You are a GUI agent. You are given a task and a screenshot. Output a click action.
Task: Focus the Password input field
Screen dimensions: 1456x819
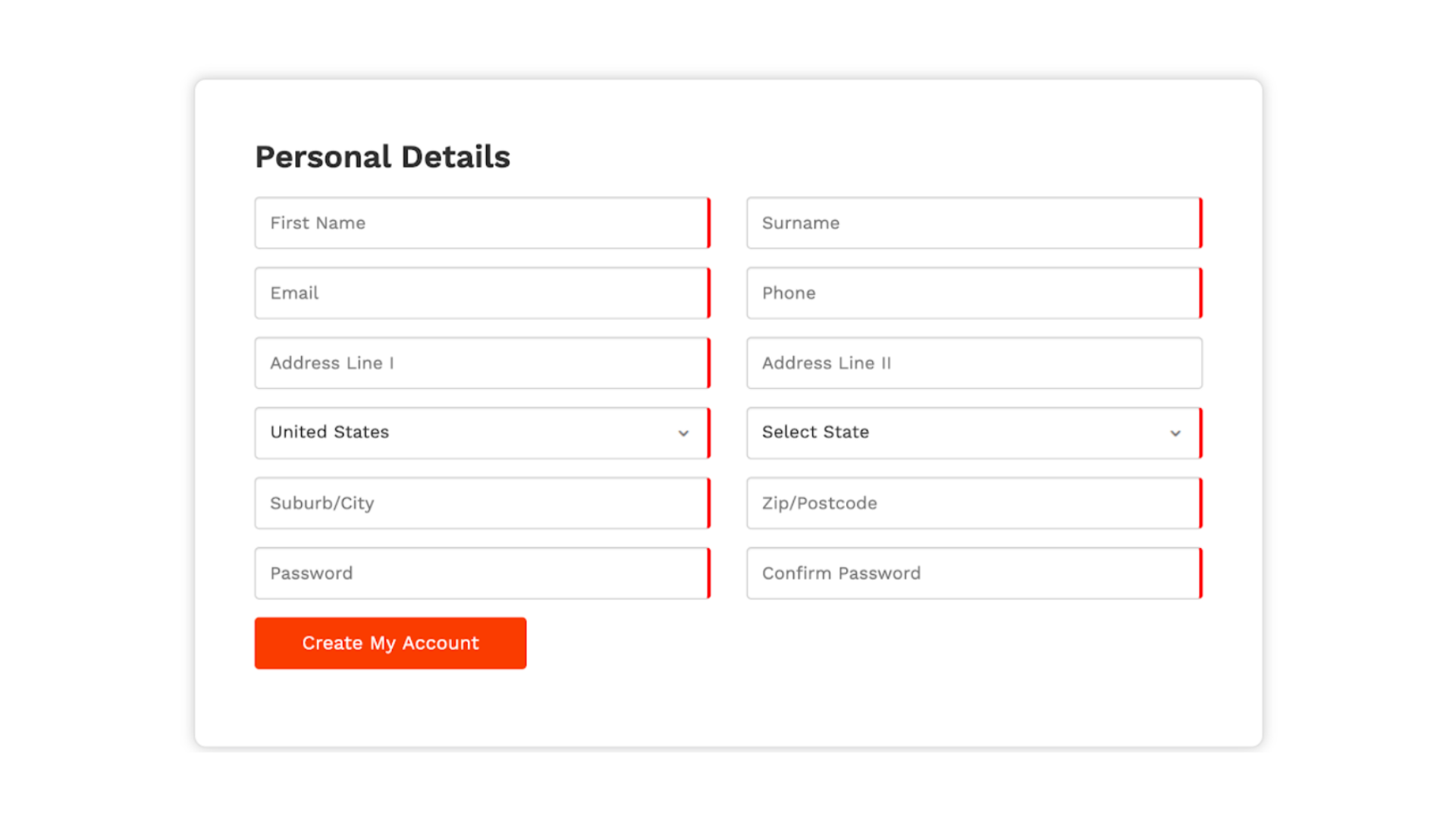482,573
